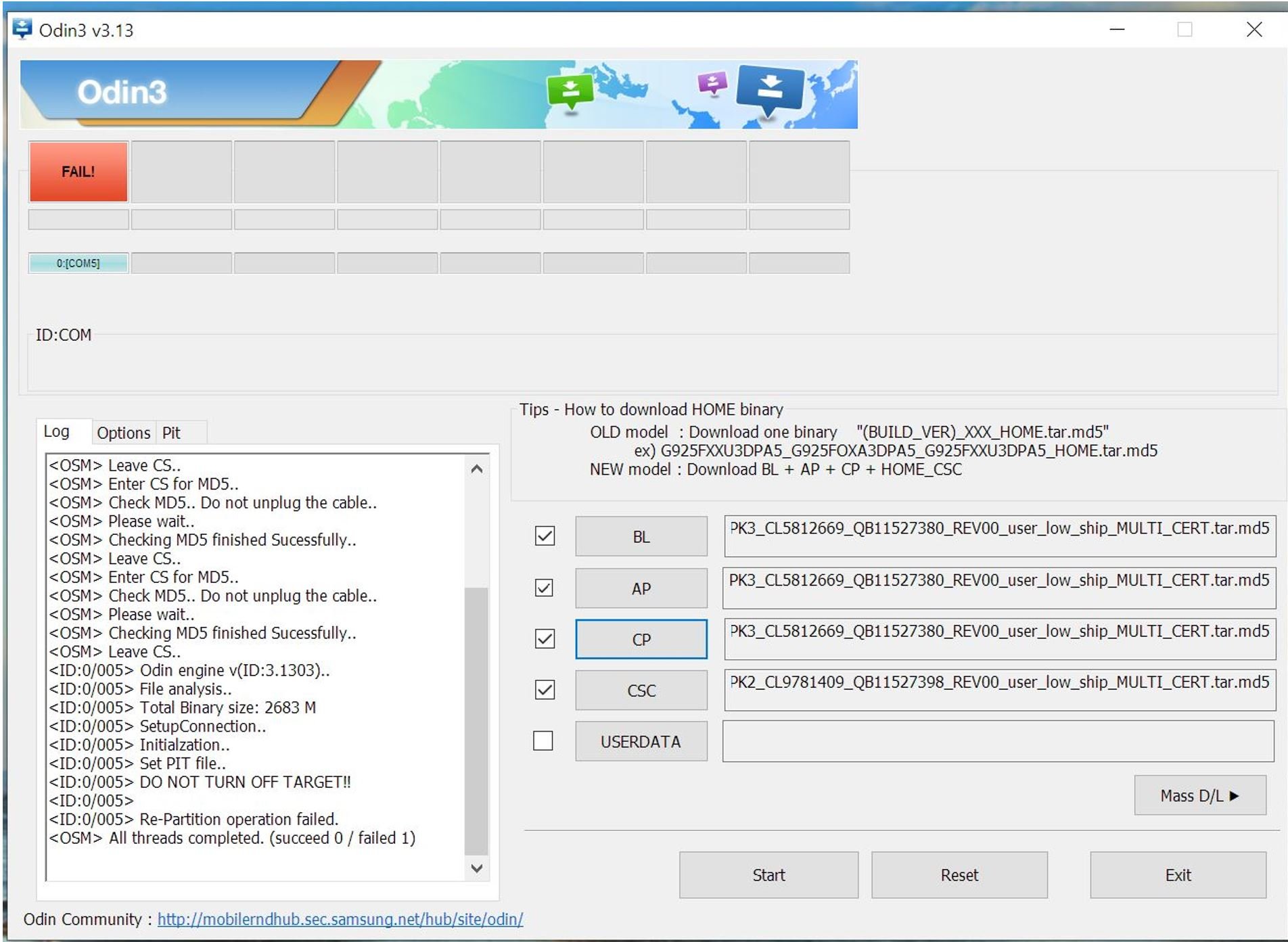Click the log scrollbar up arrow
The height and width of the screenshot is (942, 1288).
477,469
